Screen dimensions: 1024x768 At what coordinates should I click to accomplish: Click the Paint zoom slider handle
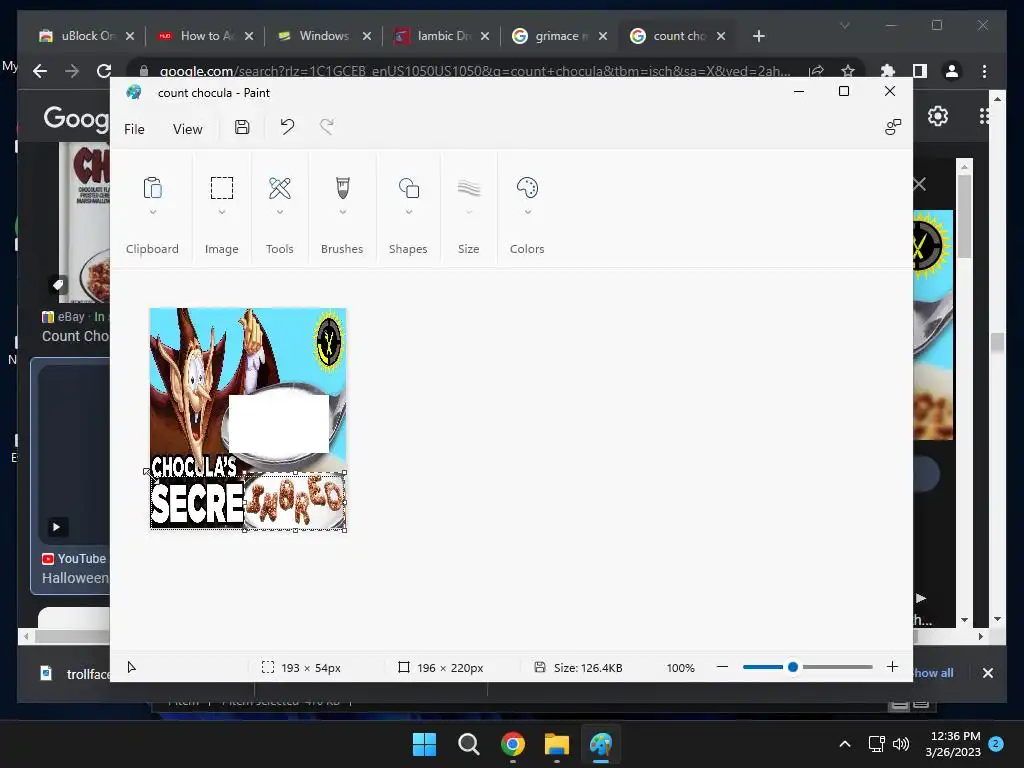click(x=793, y=667)
